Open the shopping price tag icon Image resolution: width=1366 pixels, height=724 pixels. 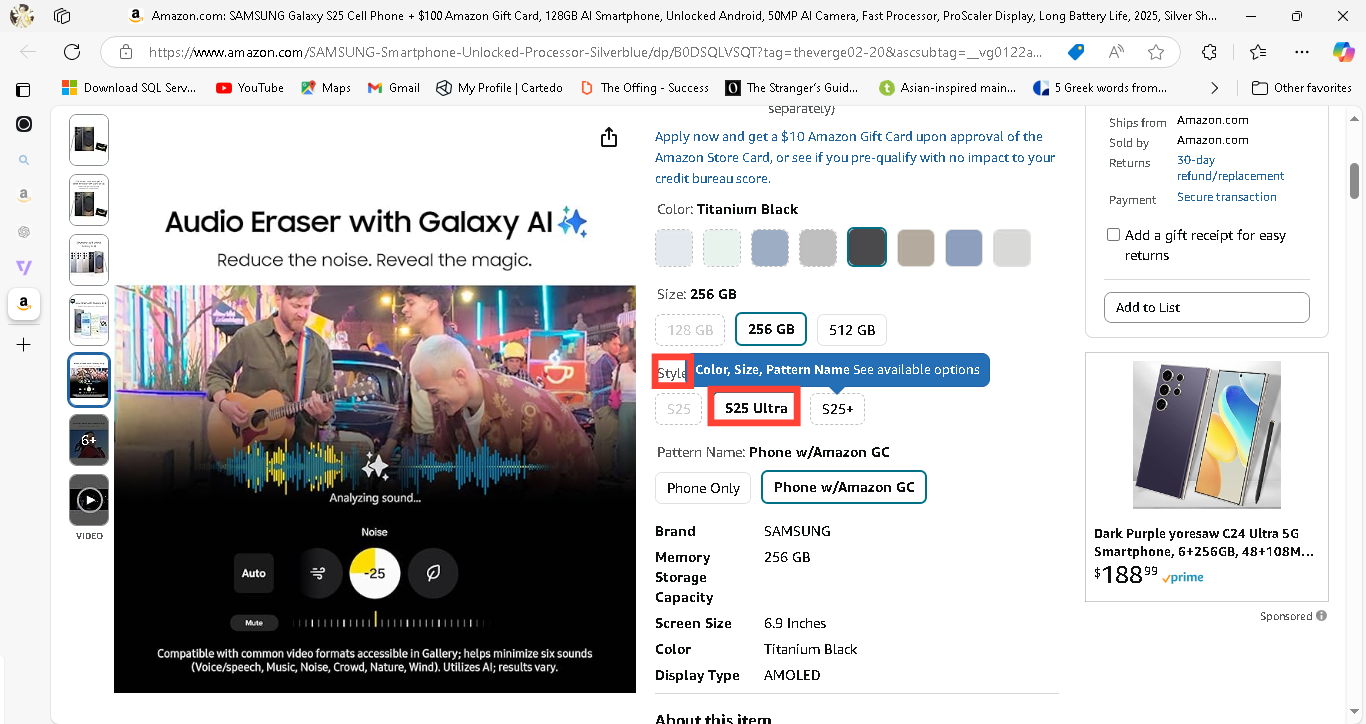click(1076, 52)
